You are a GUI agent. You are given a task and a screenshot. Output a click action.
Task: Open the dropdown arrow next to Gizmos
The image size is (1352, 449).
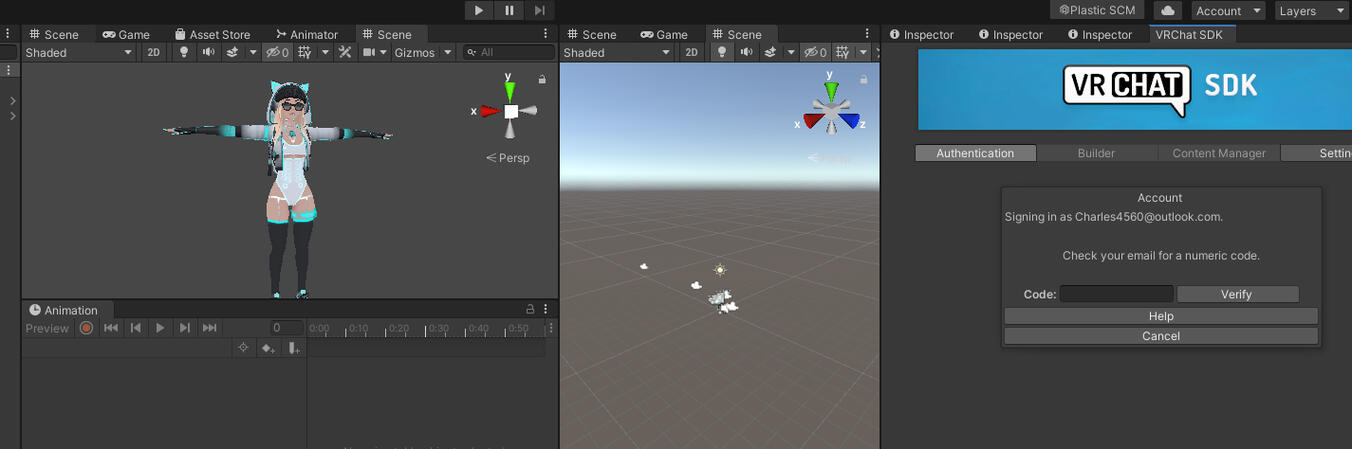pyautogui.click(x=447, y=52)
